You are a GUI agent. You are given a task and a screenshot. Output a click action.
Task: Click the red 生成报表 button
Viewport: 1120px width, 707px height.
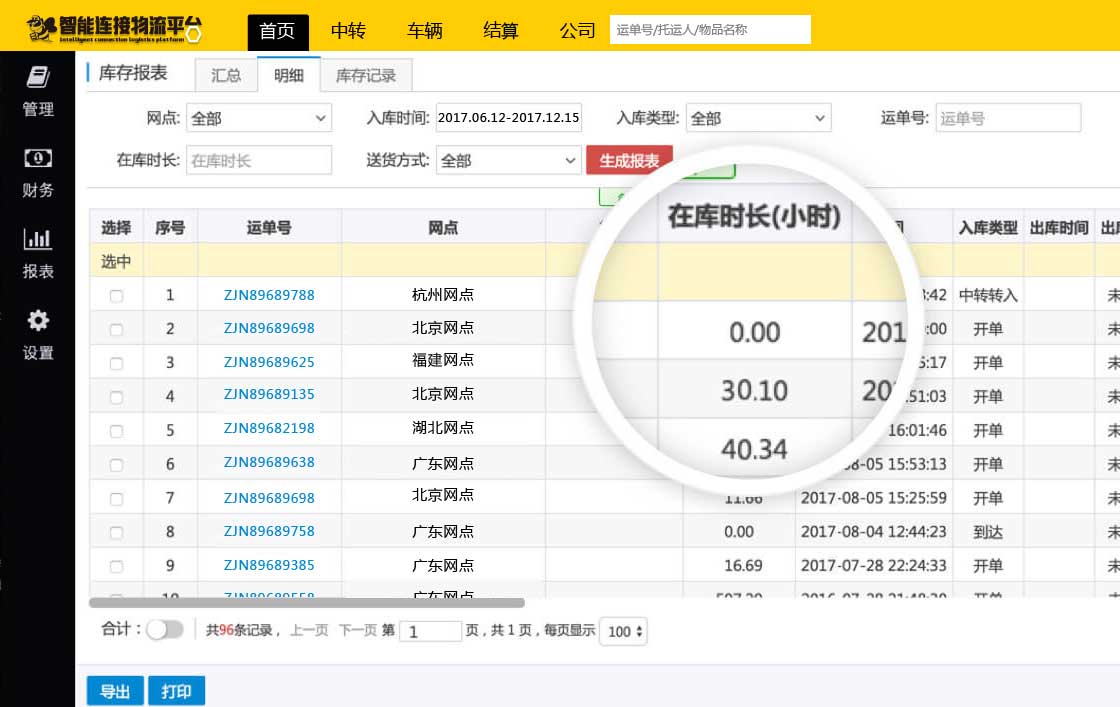[x=629, y=160]
